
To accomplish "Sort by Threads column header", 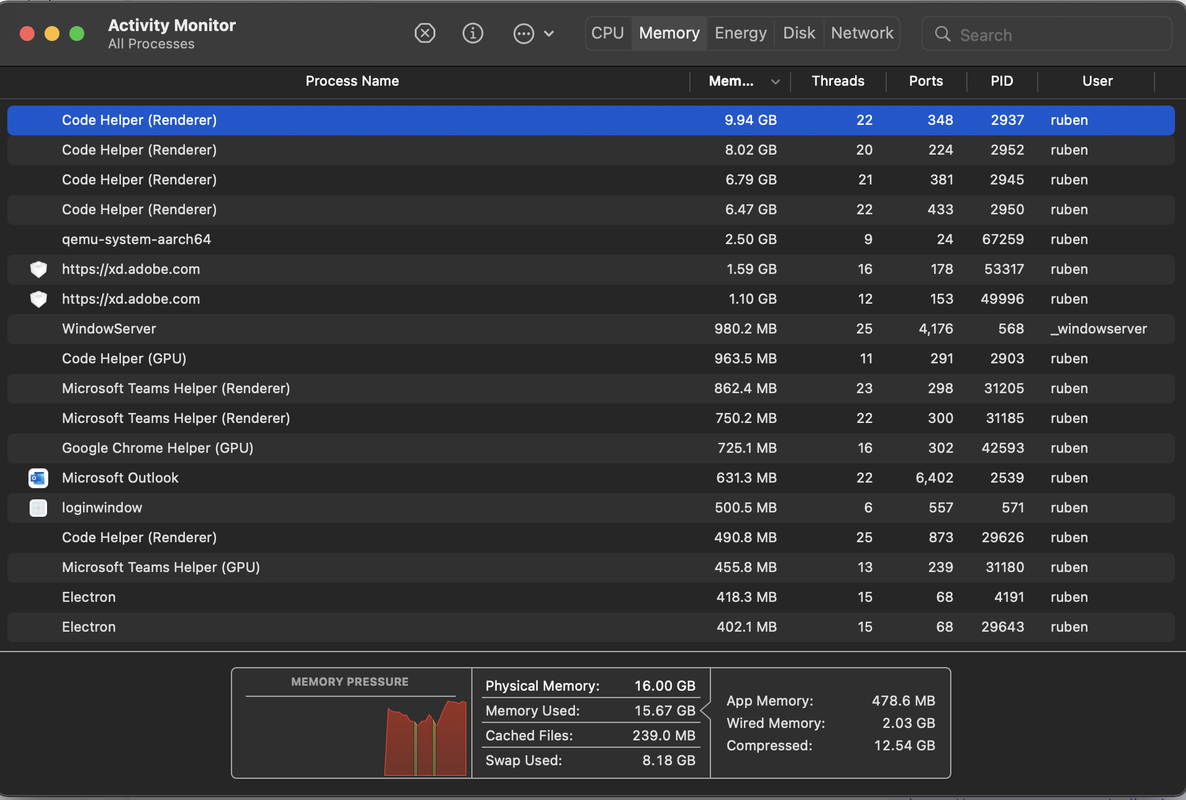I will point(838,81).
